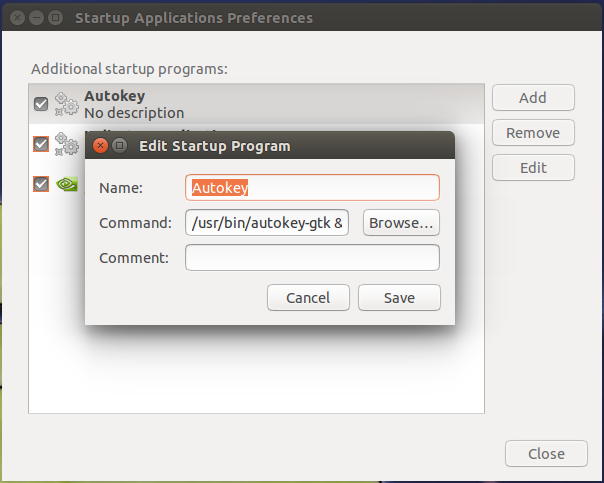This screenshot has height=483, width=604.
Task: Minimize the Startup Applications Preferences window
Action: point(37,18)
